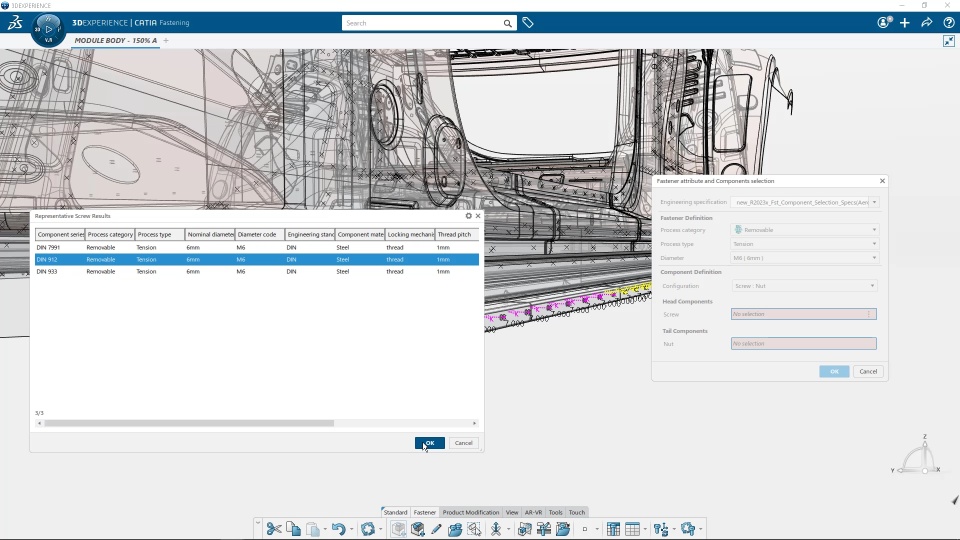Click the anchor-shaped positioning icon
This screenshot has width=960, height=540.
pos(495,528)
